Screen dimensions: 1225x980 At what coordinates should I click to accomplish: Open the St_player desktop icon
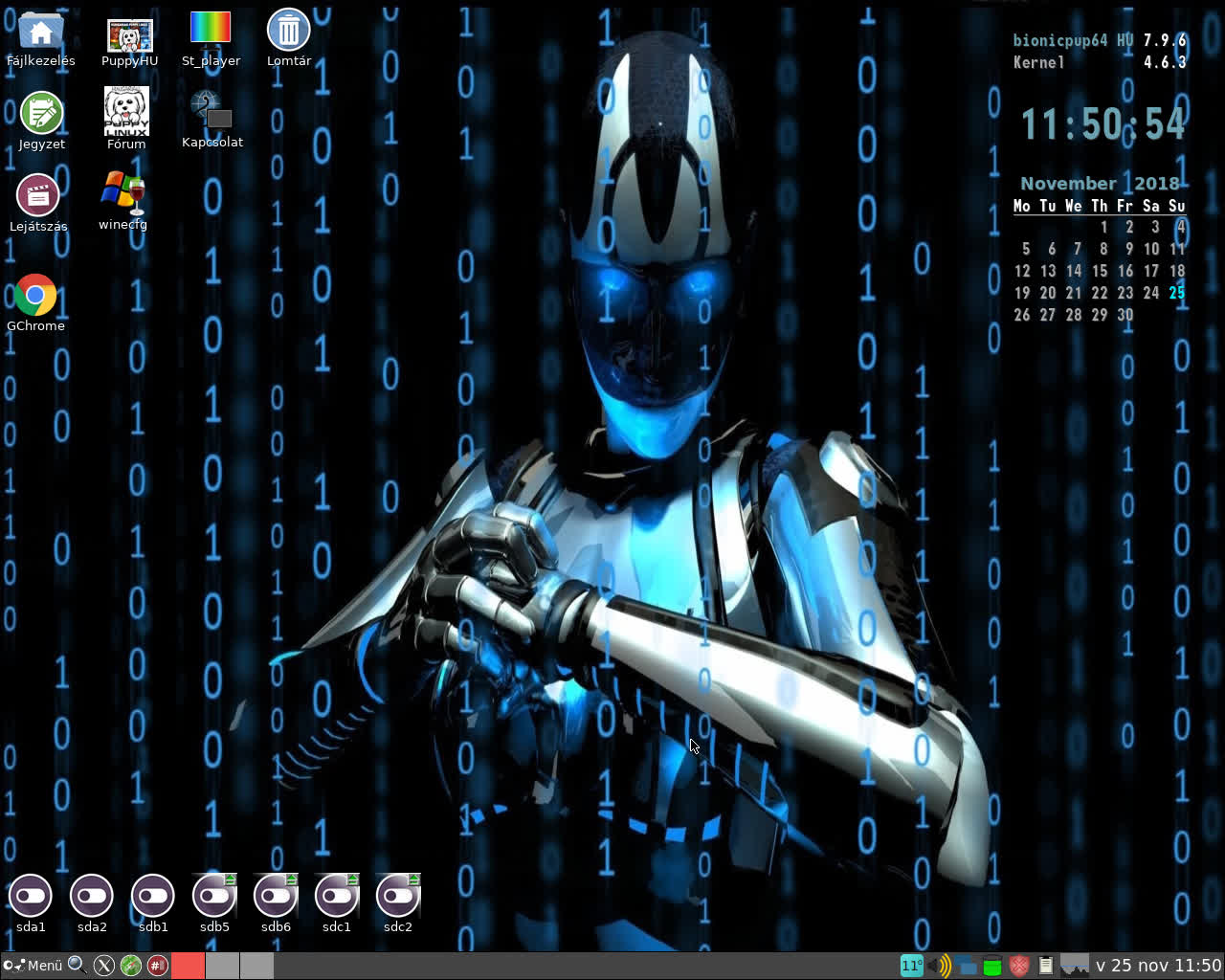[x=211, y=38]
